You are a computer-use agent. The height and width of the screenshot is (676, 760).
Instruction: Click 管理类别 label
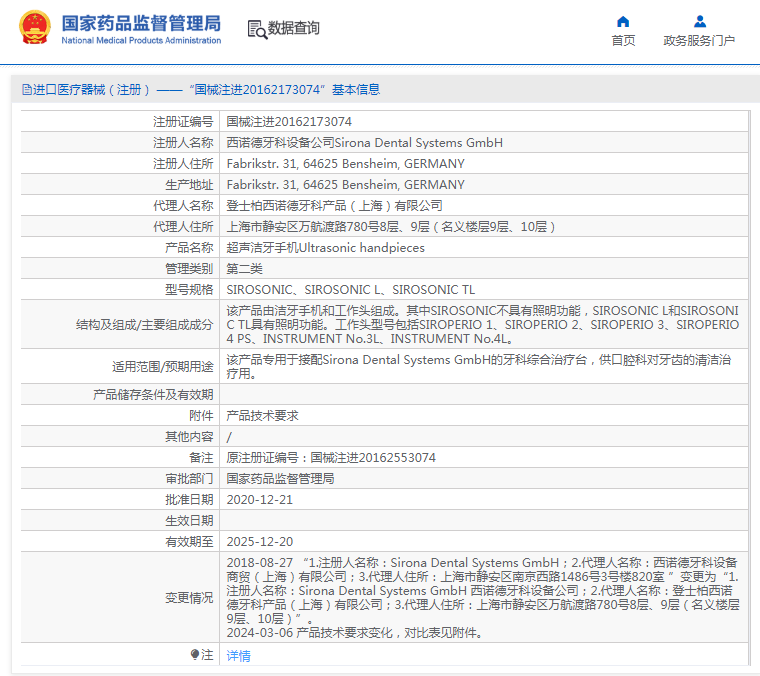coord(189,268)
